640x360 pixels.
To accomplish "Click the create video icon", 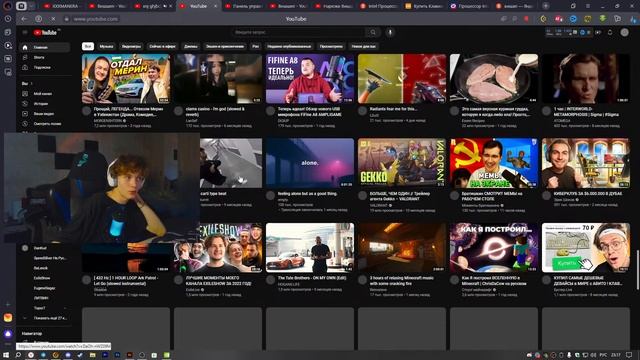I will pos(598,32).
